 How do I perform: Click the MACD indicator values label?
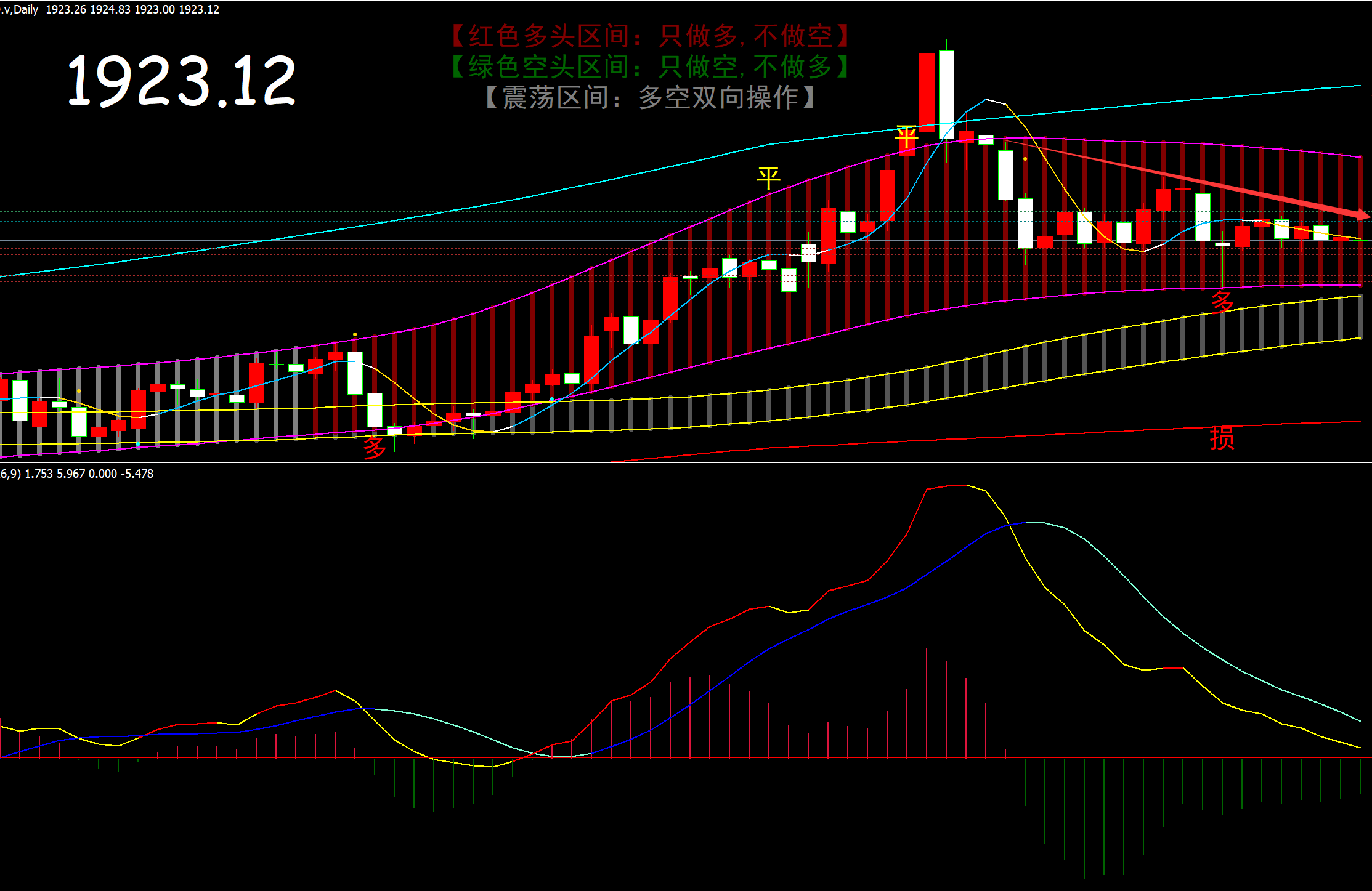77,474
